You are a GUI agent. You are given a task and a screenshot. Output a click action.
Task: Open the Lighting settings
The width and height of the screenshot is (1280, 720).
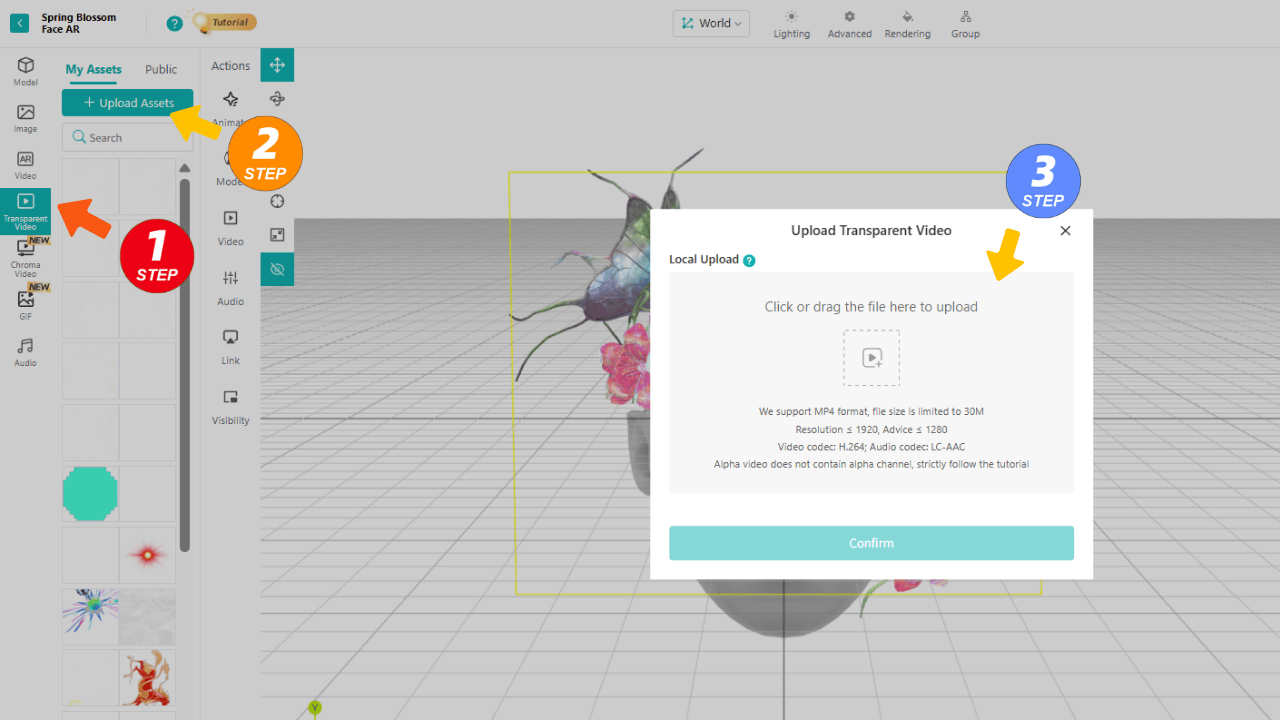tap(791, 24)
